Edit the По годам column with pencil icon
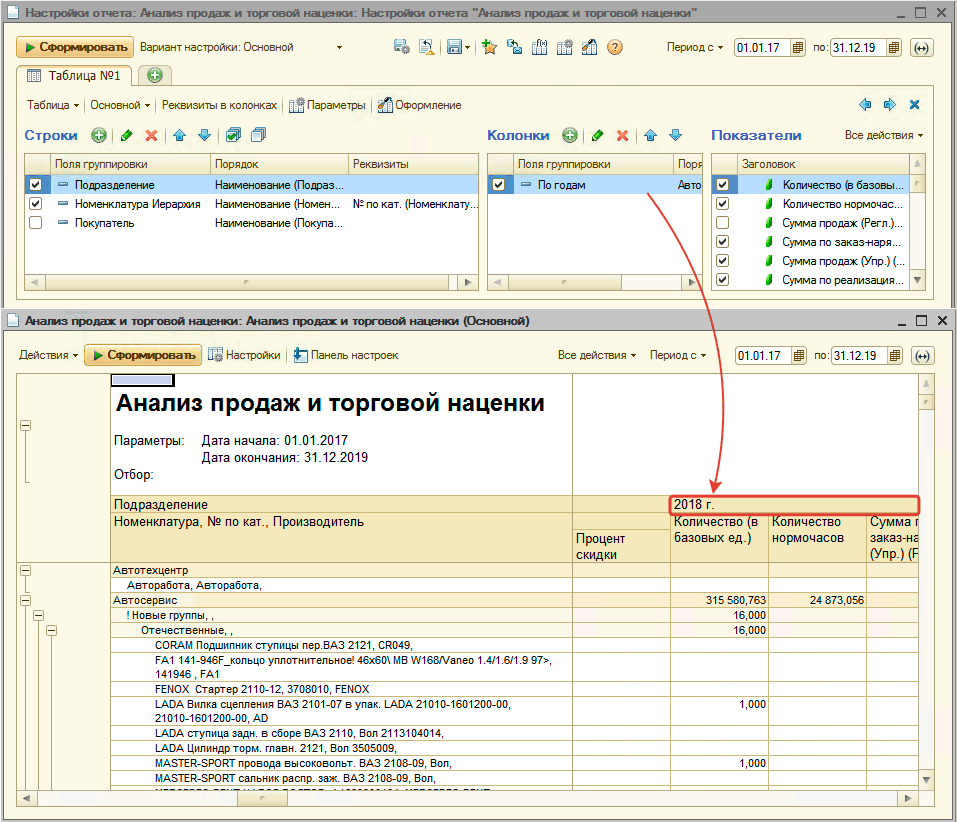Viewport: 957px width, 822px height. [596, 137]
